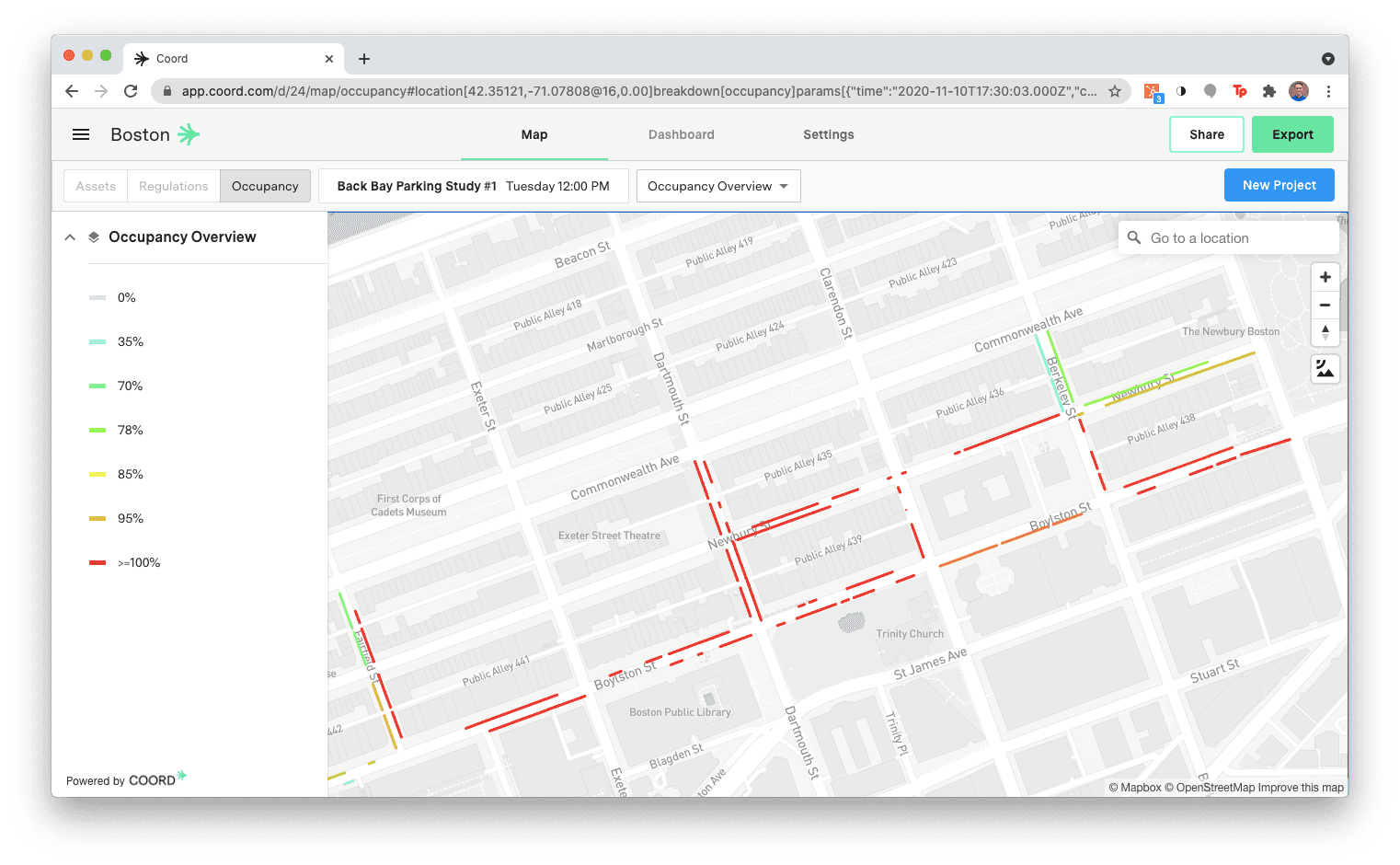This screenshot has height=865, width=1400.
Task: Switch to the Dashboard tab
Action: (682, 134)
